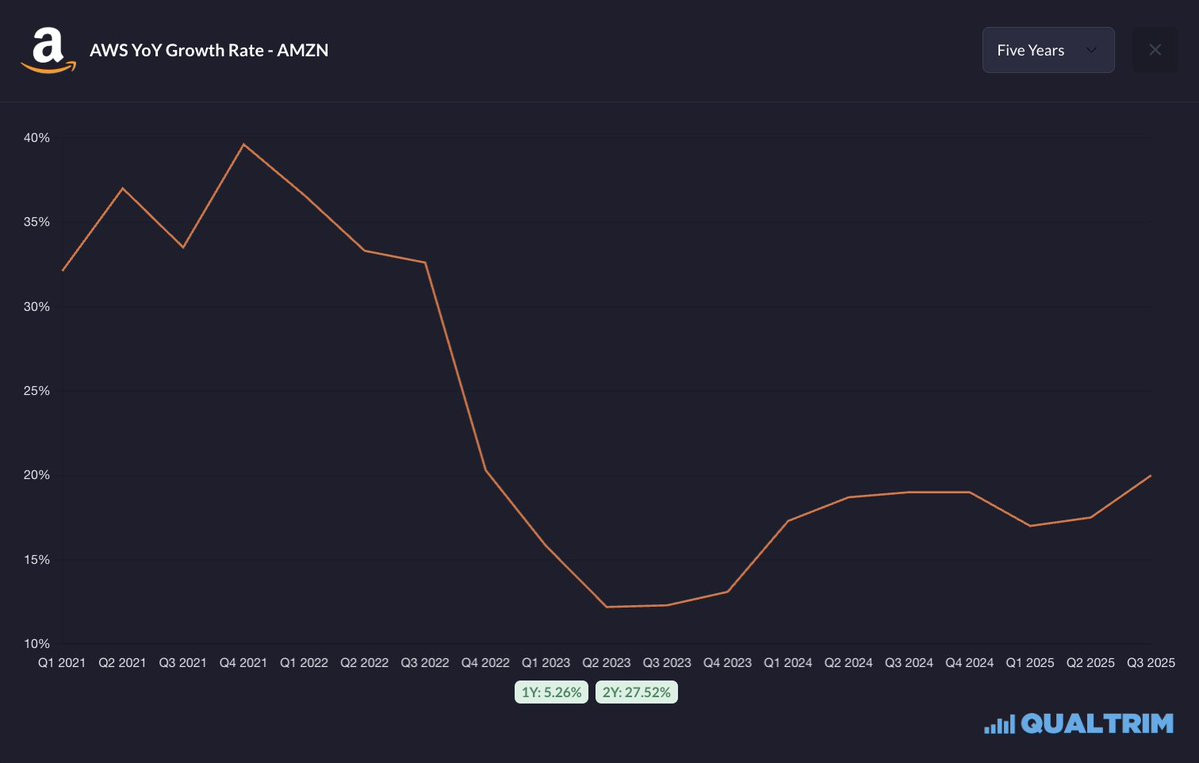Image resolution: width=1199 pixels, height=763 pixels.
Task: Open the Five Years time range dropdown
Action: [1048, 50]
